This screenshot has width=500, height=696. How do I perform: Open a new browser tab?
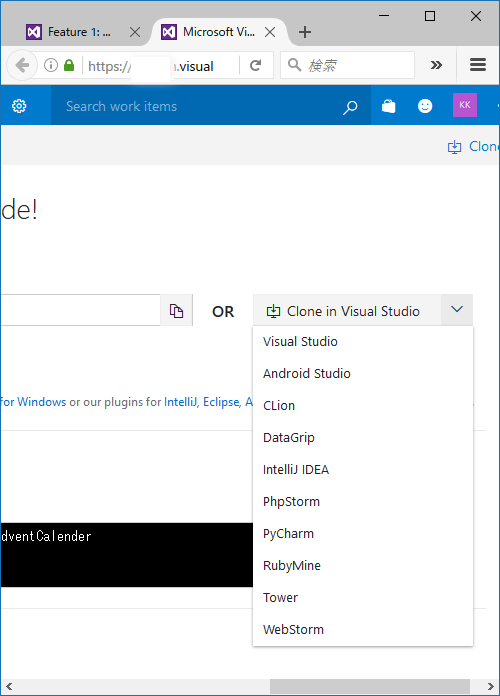[x=305, y=32]
